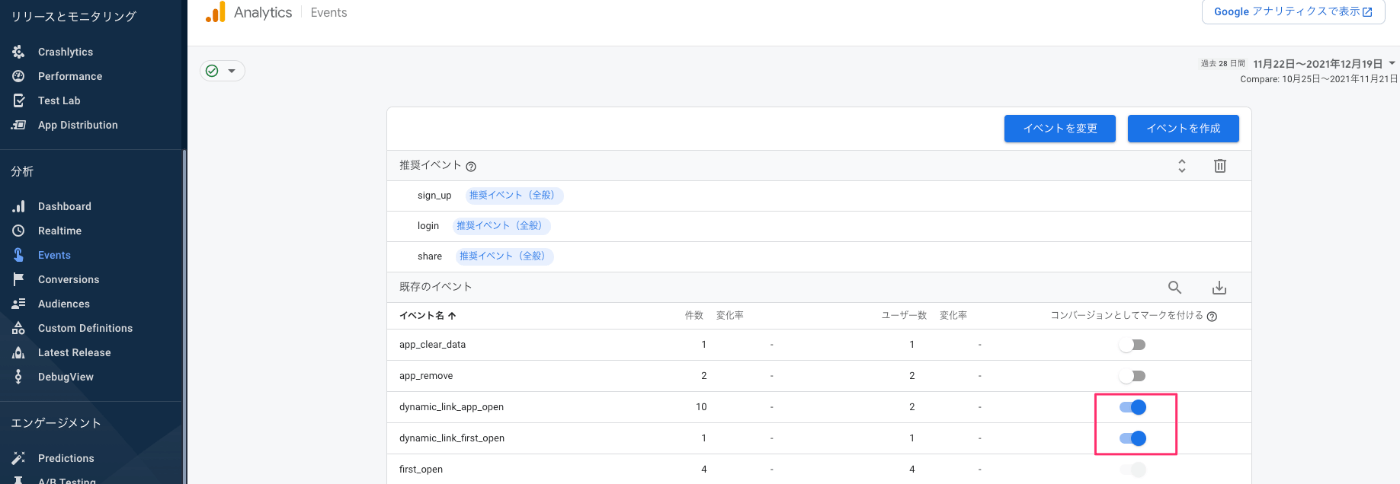1400x484 pixels.
Task: Click the Realtime clock icon
Action: point(18,231)
